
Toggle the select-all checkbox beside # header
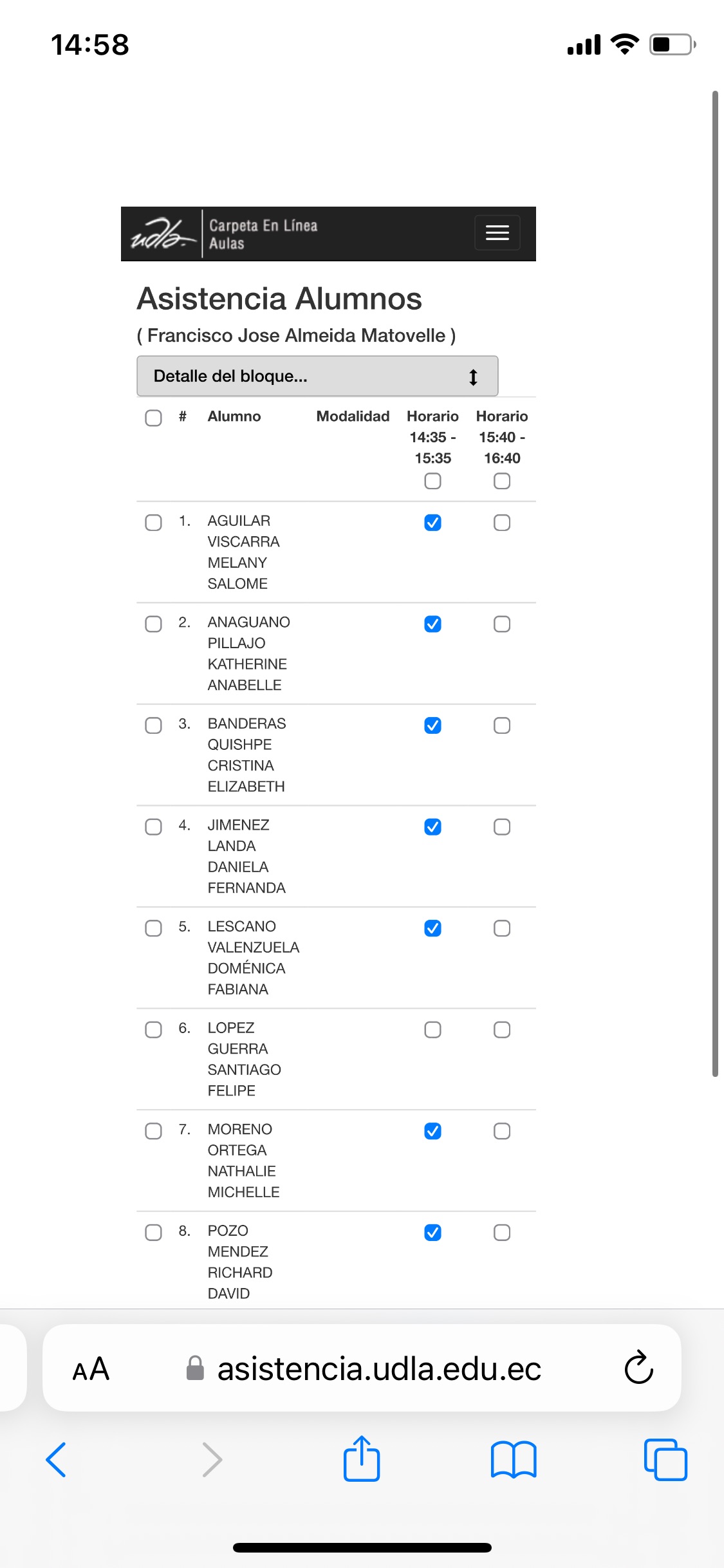coord(153,418)
